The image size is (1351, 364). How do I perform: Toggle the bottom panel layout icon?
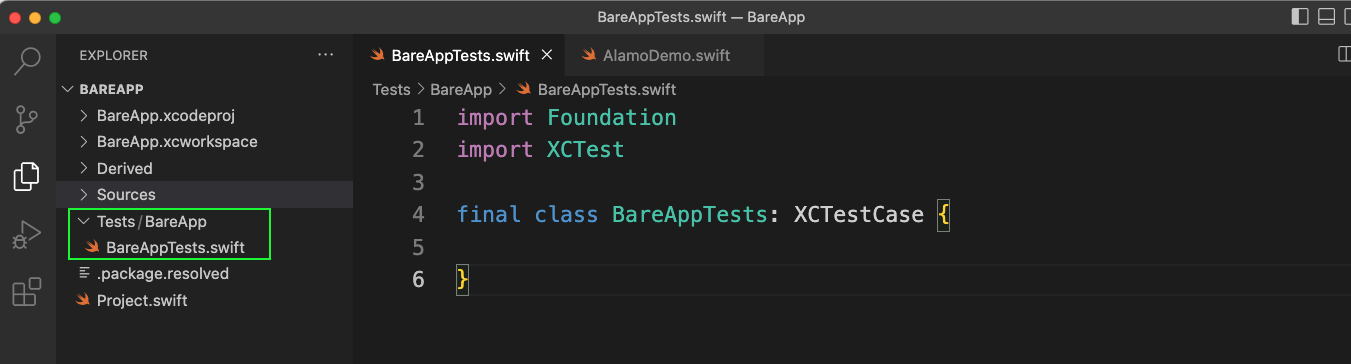(x=1327, y=17)
